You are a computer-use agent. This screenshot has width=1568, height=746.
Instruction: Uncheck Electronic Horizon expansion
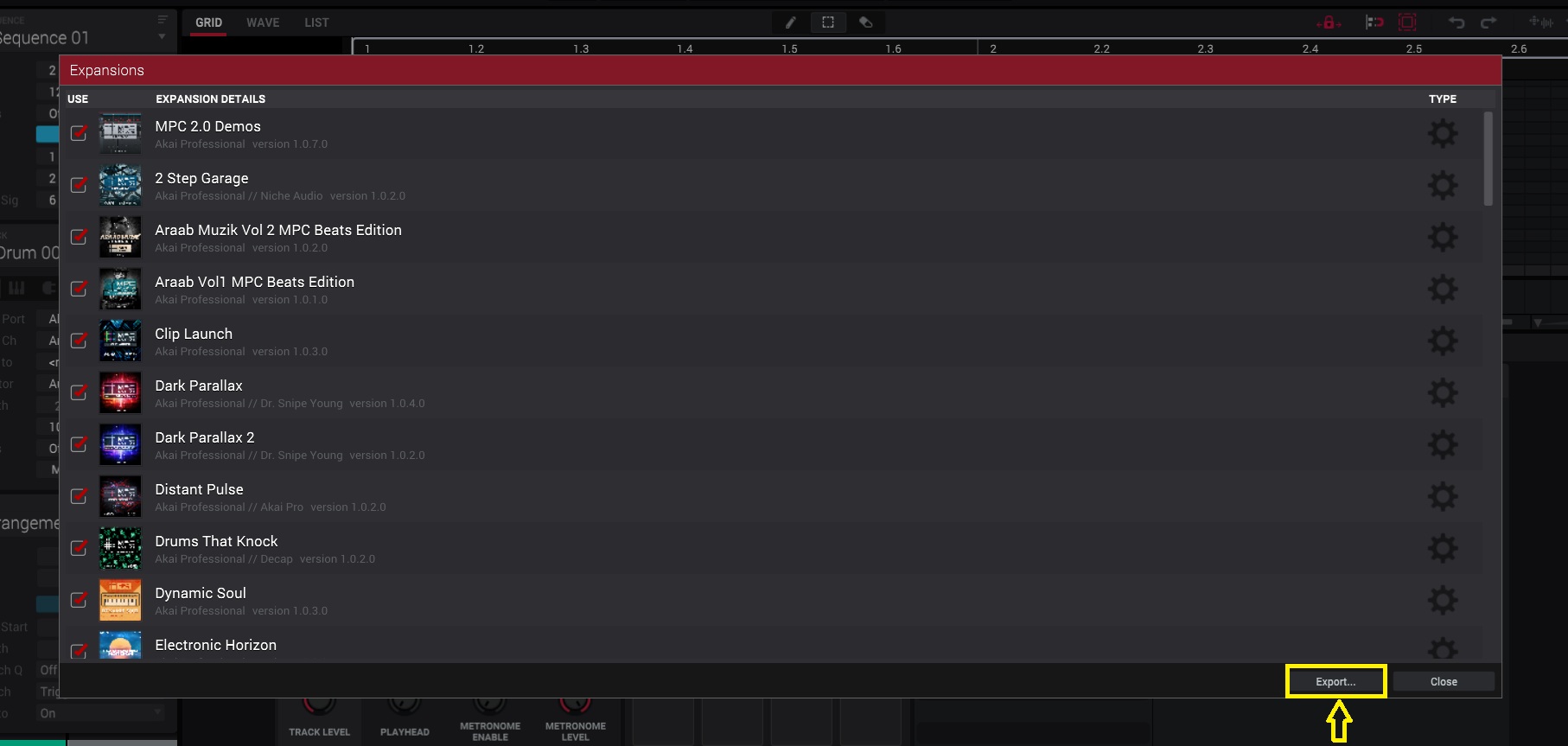click(x=79, y=651)
